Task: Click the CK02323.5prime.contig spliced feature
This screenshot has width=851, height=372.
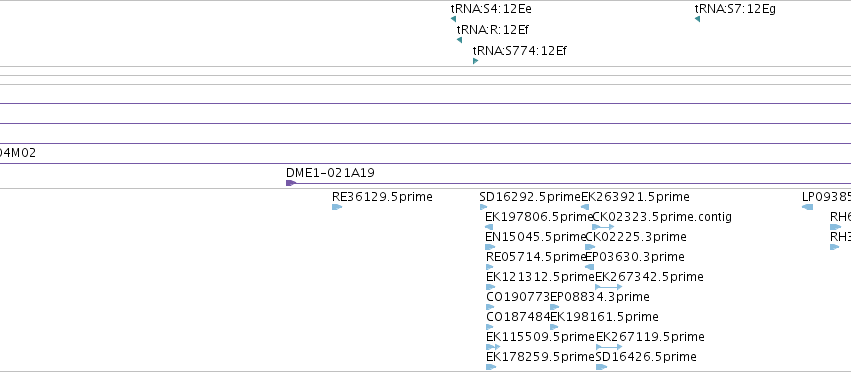Action: 604,227
